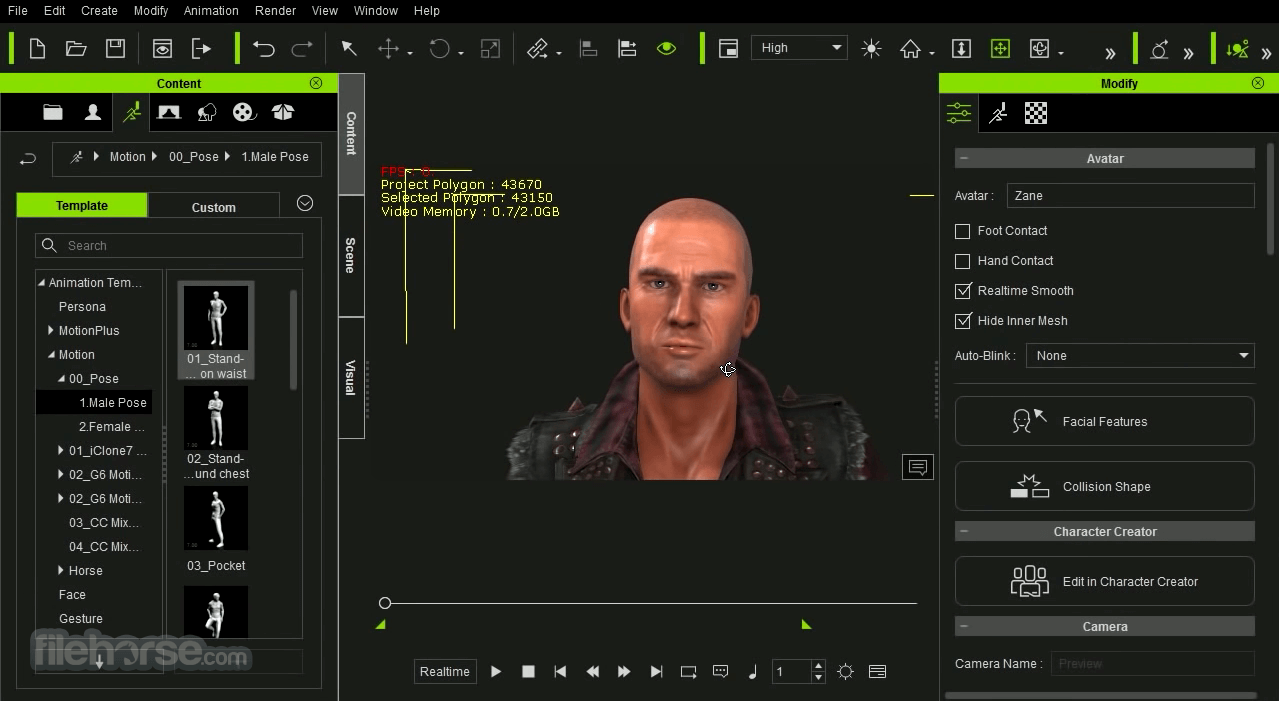The image size is (1279, 701).
Task: Play the animation
Action: [496, 672]
